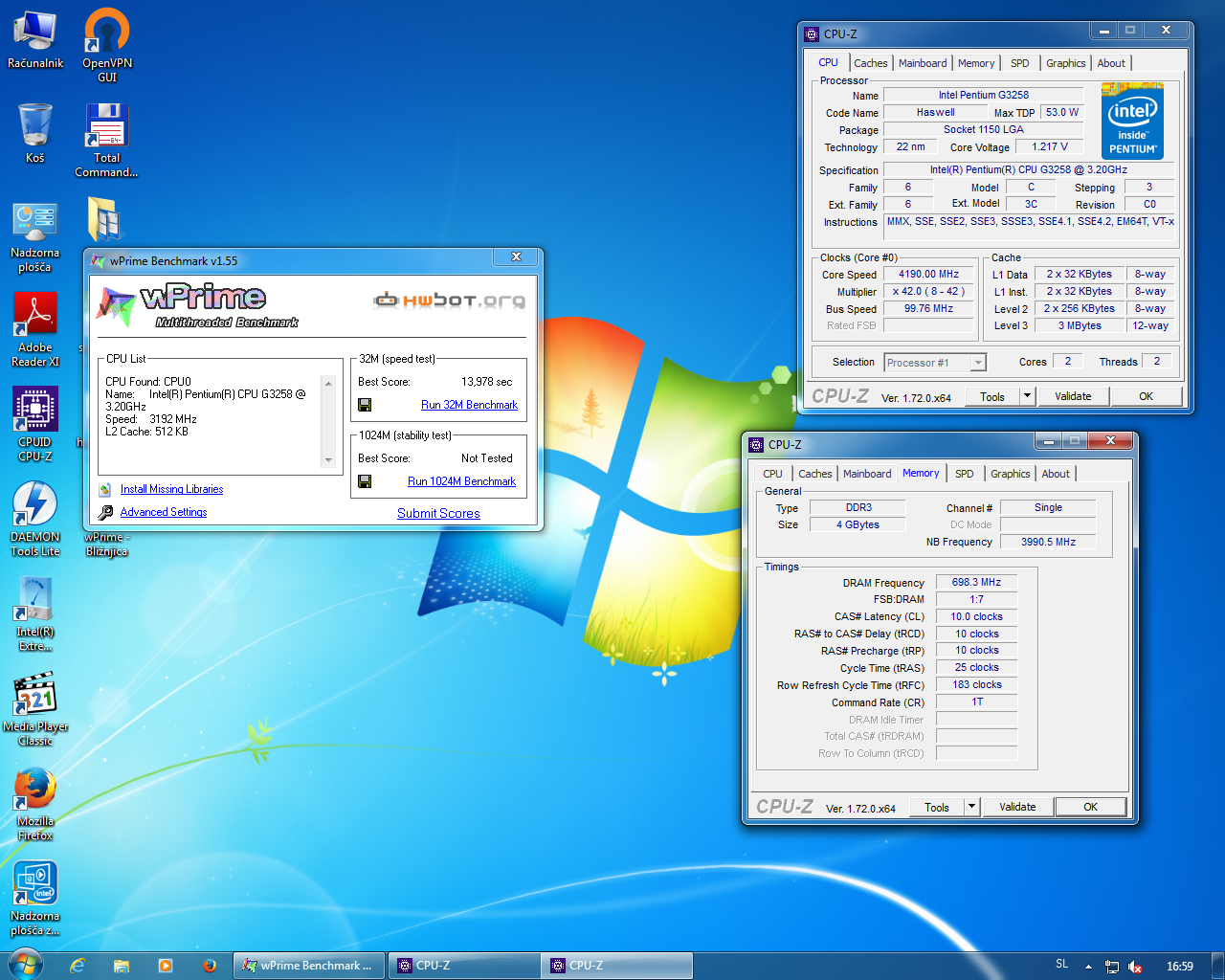Switch to wPrime Benchmark taskbar button
Viewport: 1225px width, 980px height.
309,966
